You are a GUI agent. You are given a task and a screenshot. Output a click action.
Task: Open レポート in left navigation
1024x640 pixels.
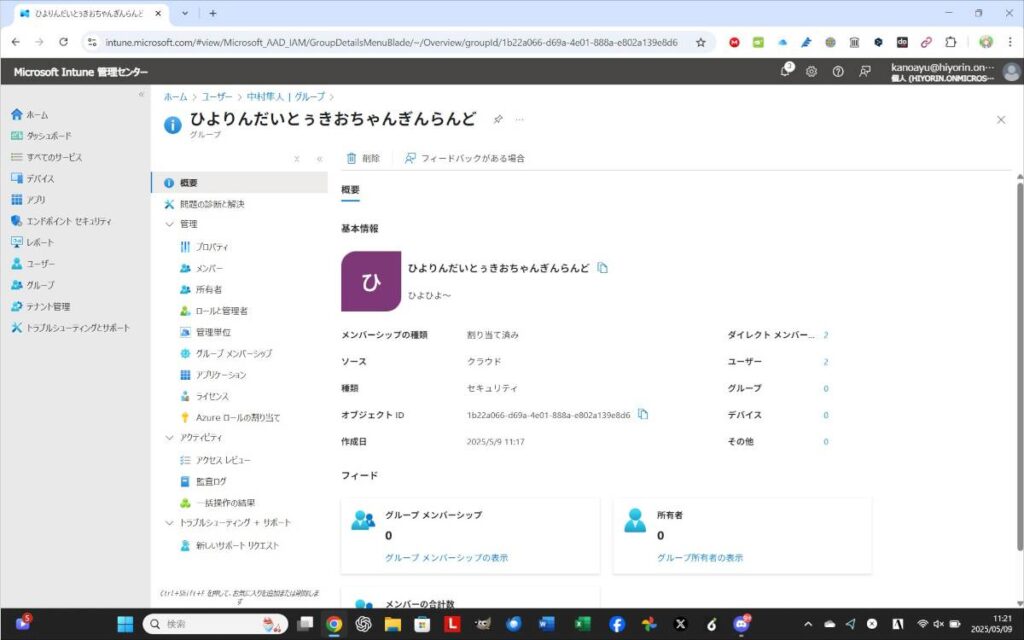[x=32, y=242]
